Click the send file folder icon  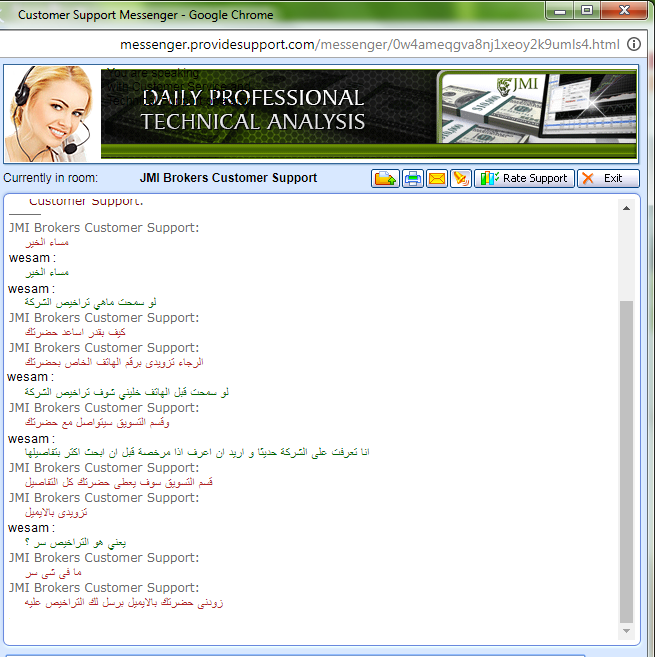point(385,178)
